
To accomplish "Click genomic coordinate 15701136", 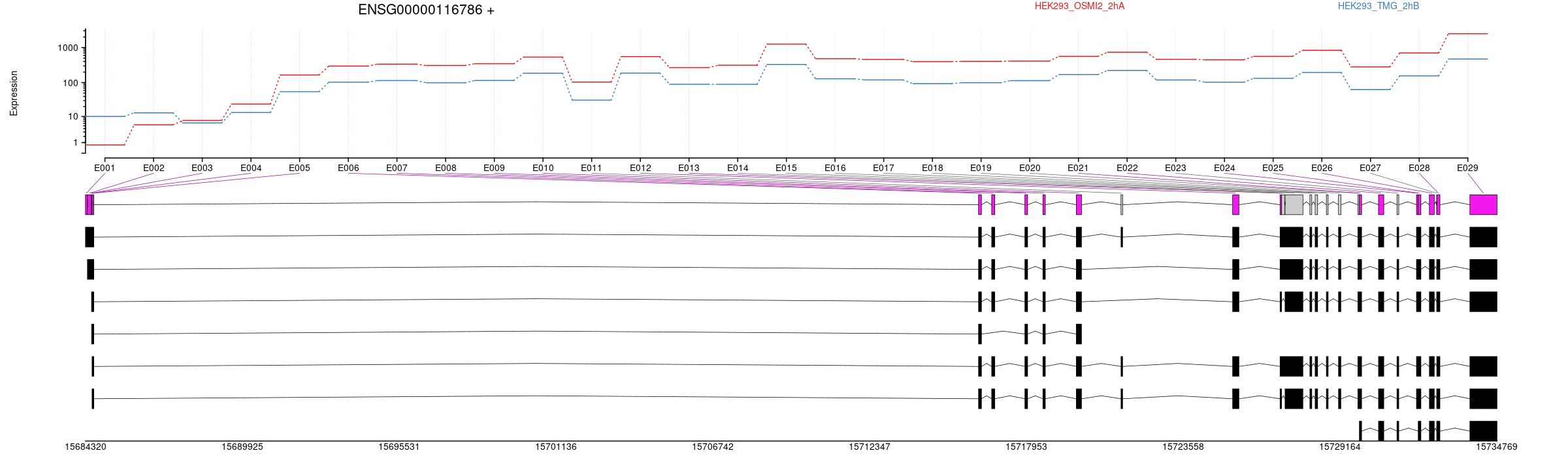I will [x=556, y=447].
